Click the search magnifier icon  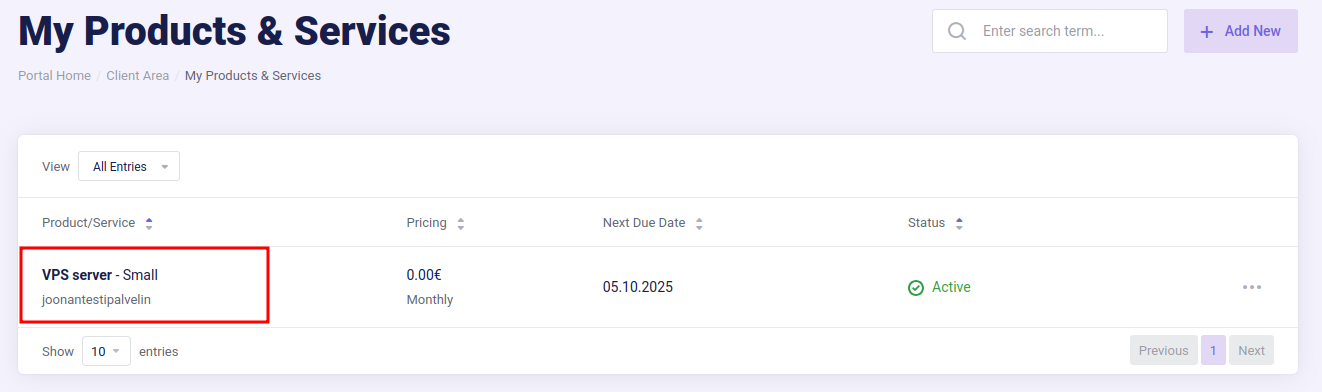click(957, 31)
